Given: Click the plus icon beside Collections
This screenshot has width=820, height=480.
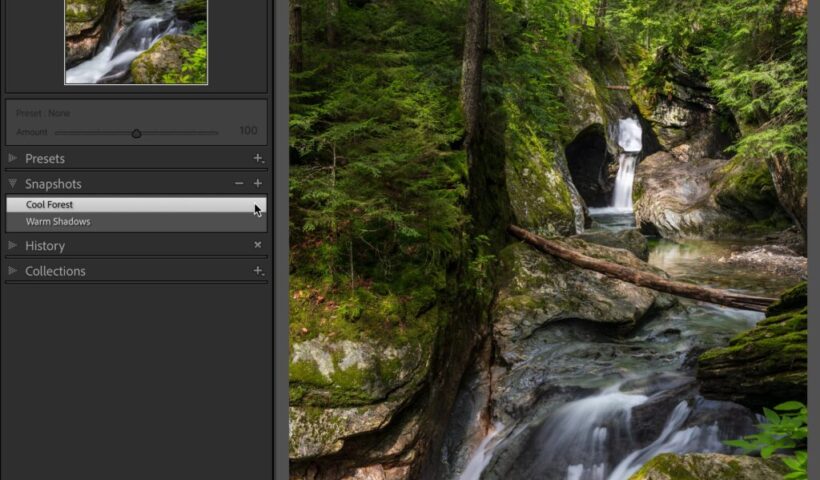Looking at the screenshot, I should pos(257,271).
